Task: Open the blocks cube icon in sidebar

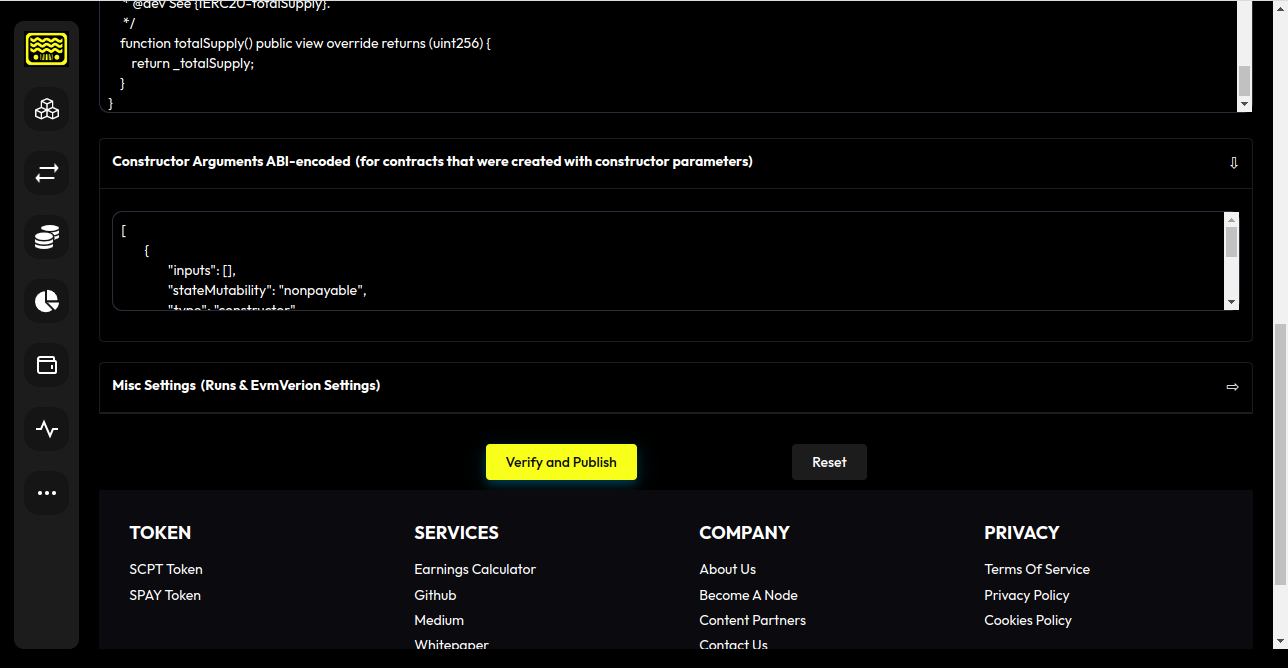Action: pos(46,110)
